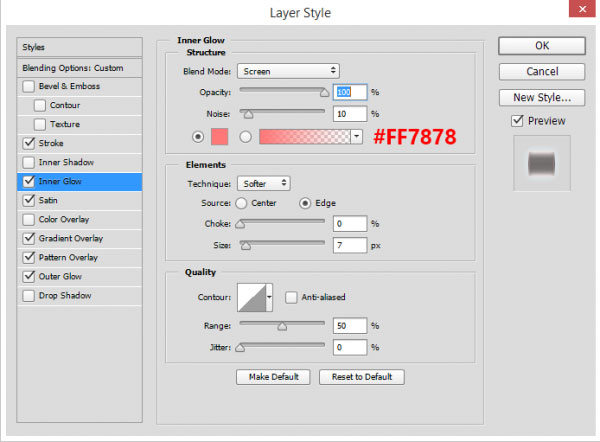Toggle the Anti-aliased checkbox

291,297
